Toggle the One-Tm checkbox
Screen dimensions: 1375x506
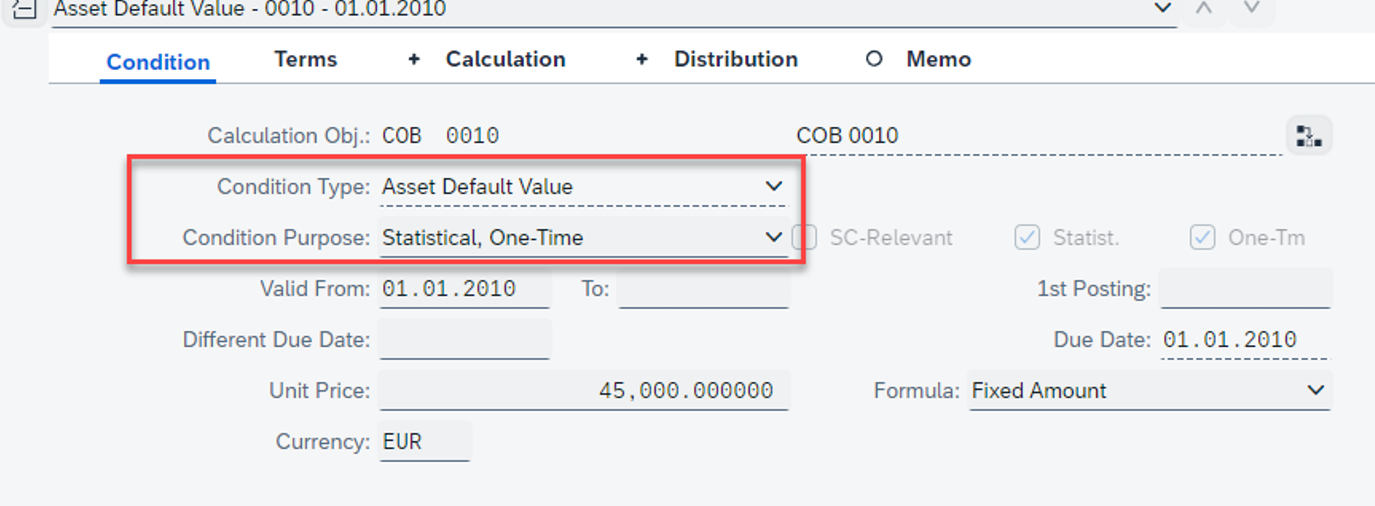(x=1203, y=238)
